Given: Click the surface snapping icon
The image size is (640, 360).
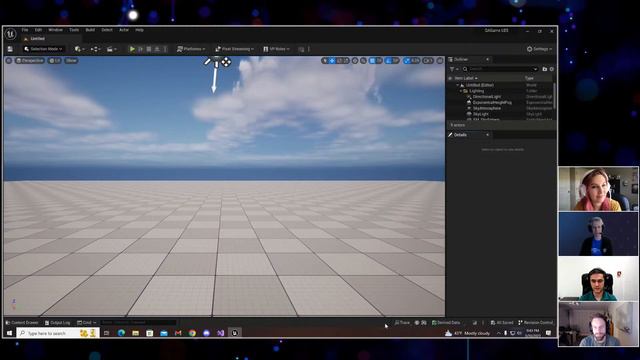Looking at the screenshot, I should (x=363, y=60).
